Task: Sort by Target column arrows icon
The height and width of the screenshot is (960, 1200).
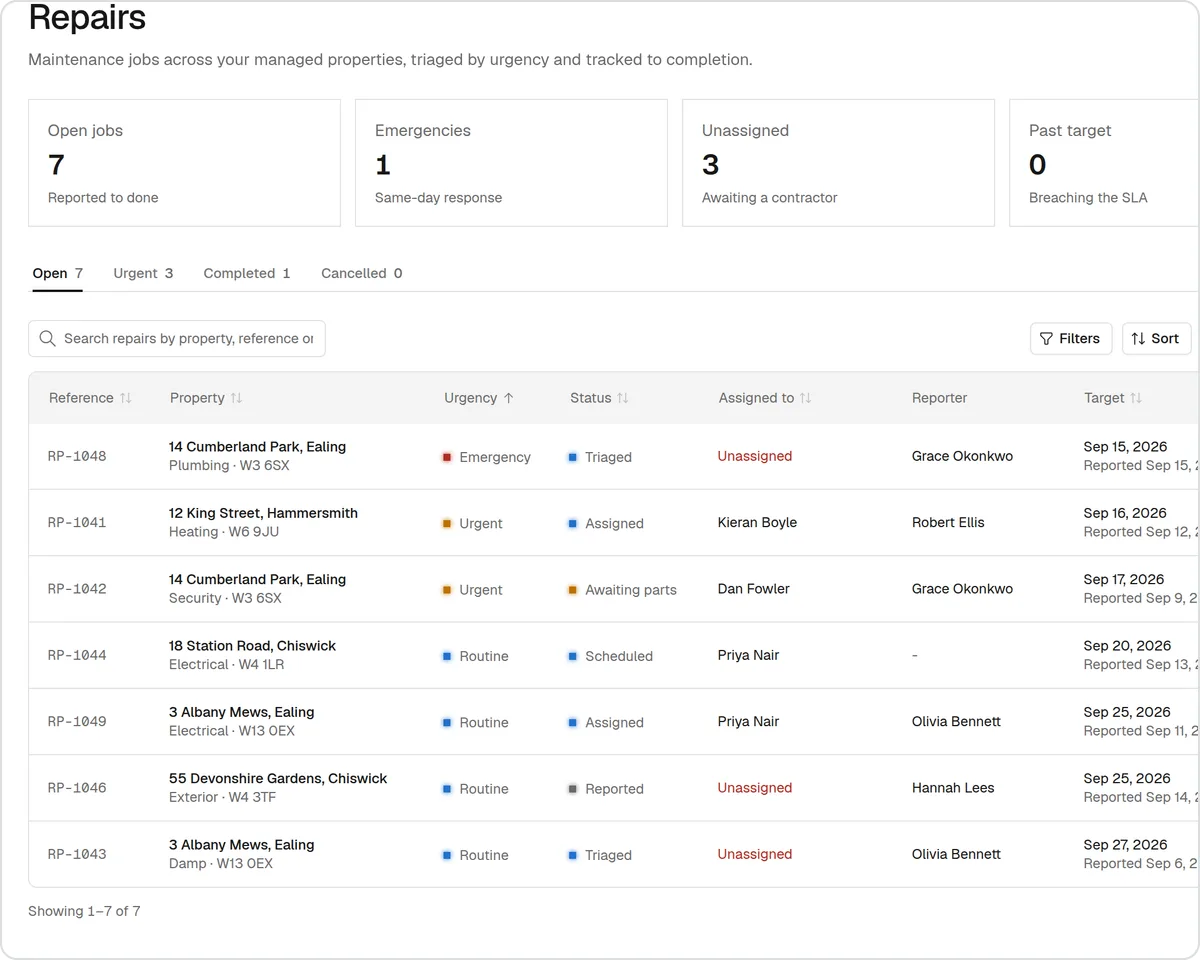Action: [1136, 398]
